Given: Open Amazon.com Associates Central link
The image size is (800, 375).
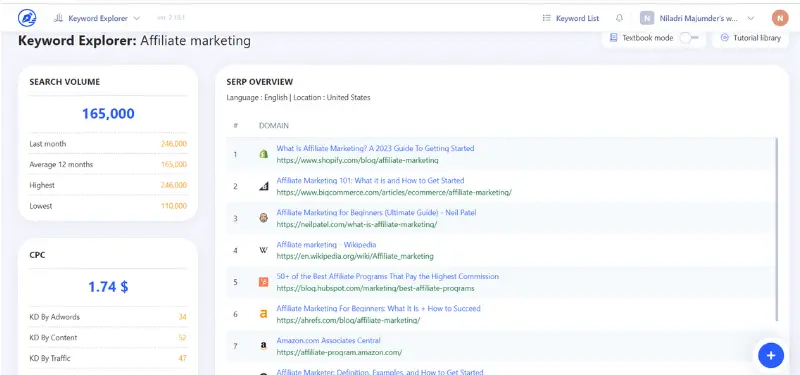Looking at the screenshot, I should (328, 341).
